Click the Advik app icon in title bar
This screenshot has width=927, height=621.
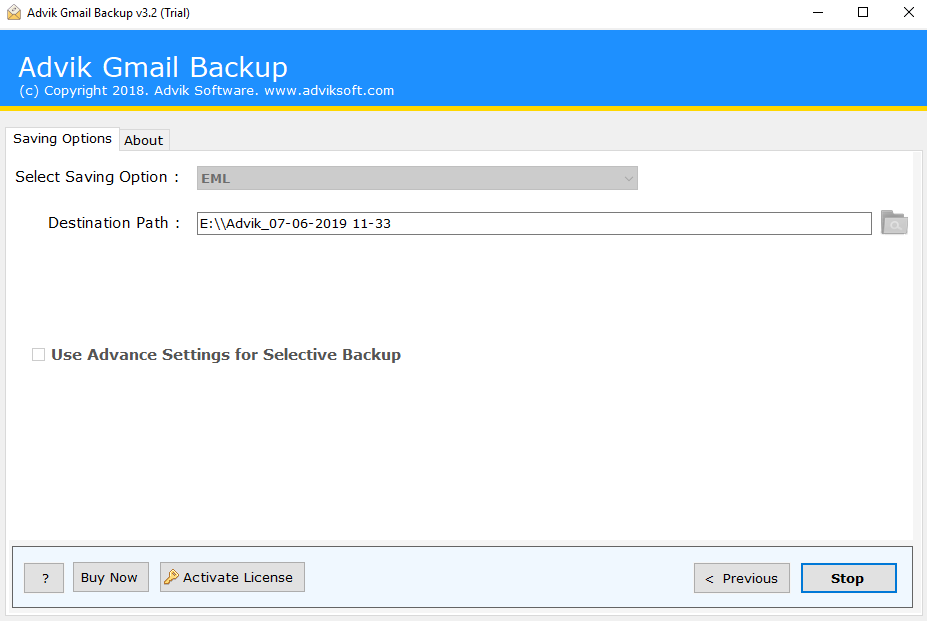[x=14, y=12]
